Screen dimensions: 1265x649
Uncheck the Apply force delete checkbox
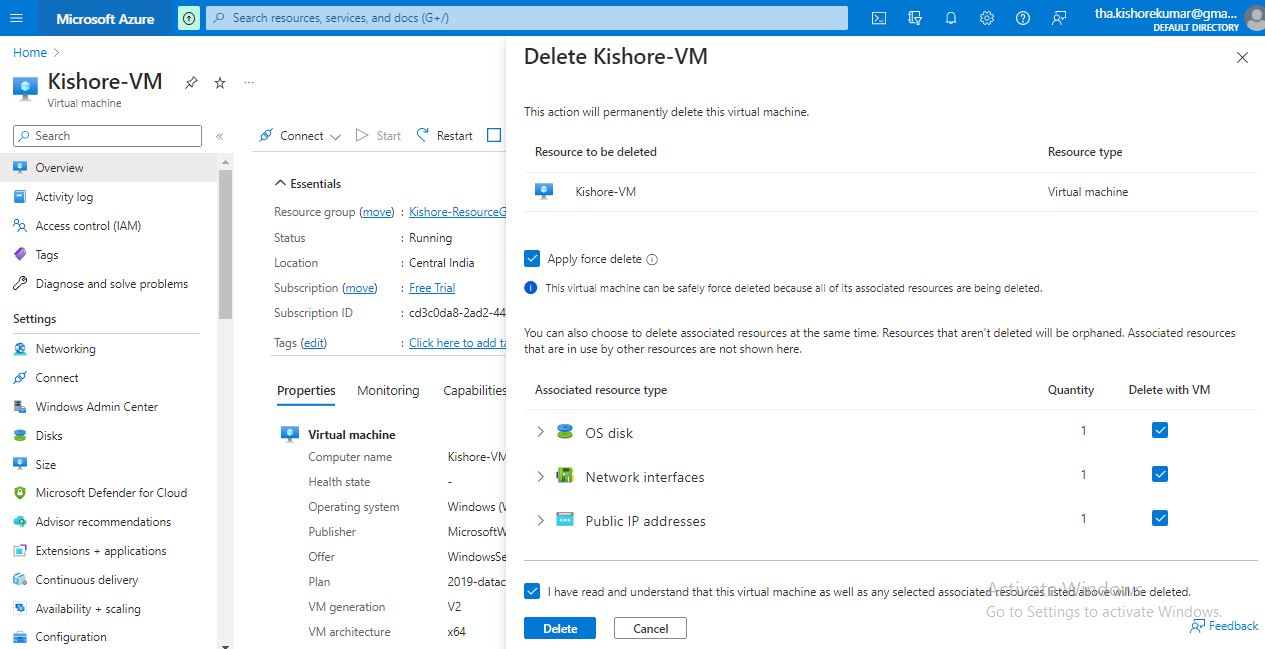click(533, 259)
